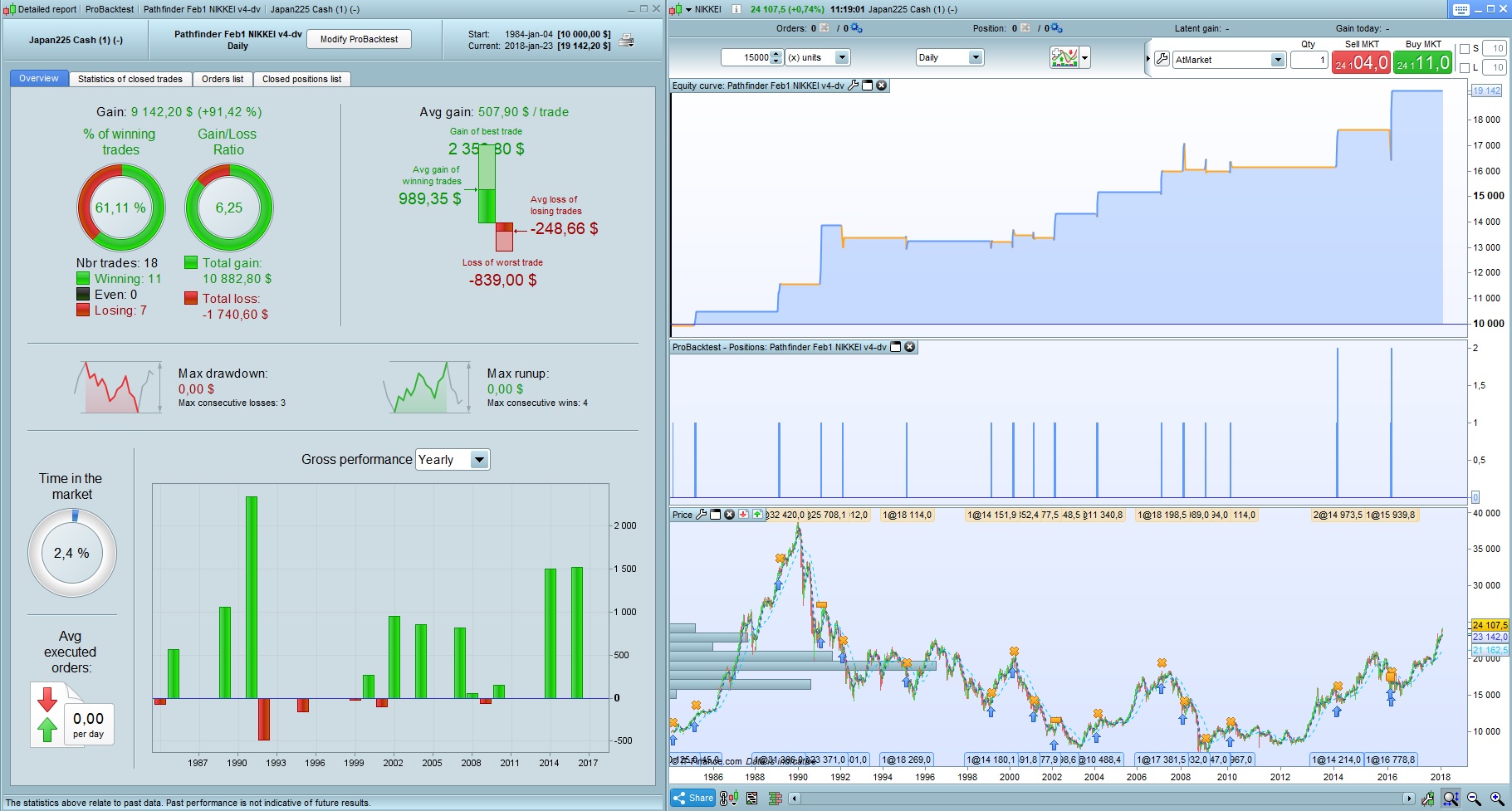
Task: Enable the L limit checkbox
Action: coord(1465,67)
